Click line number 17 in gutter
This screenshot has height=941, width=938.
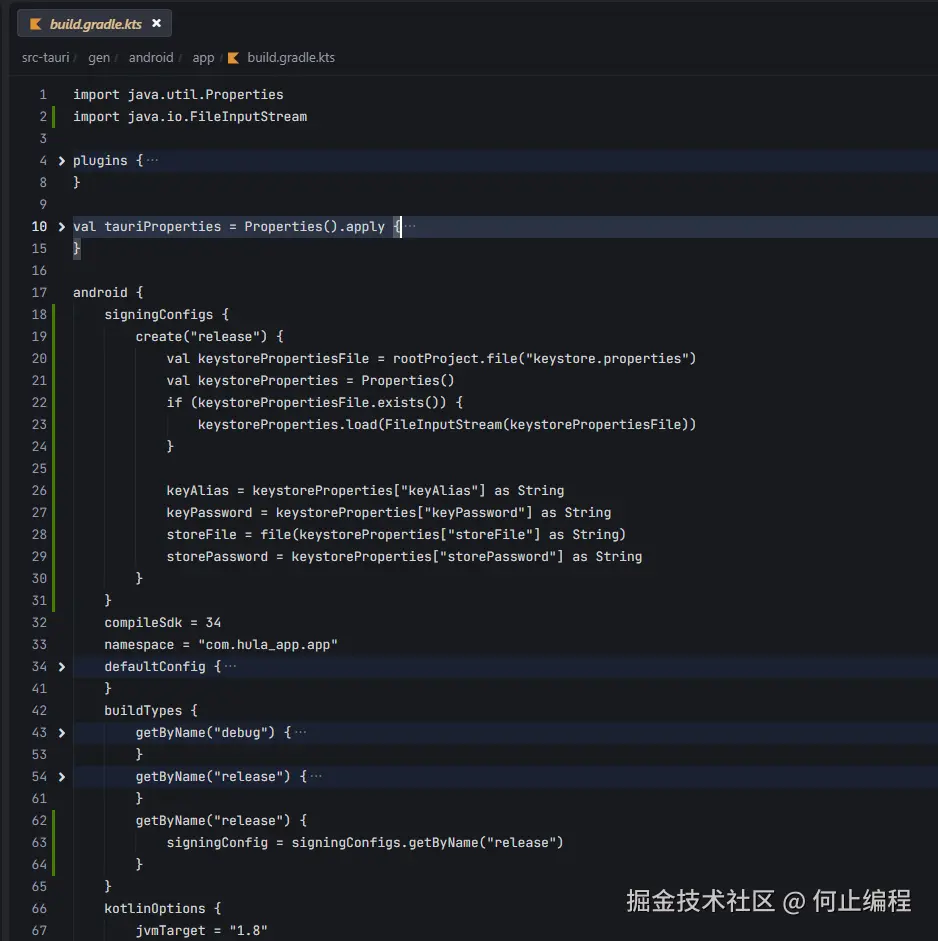[x=39, y=293]
